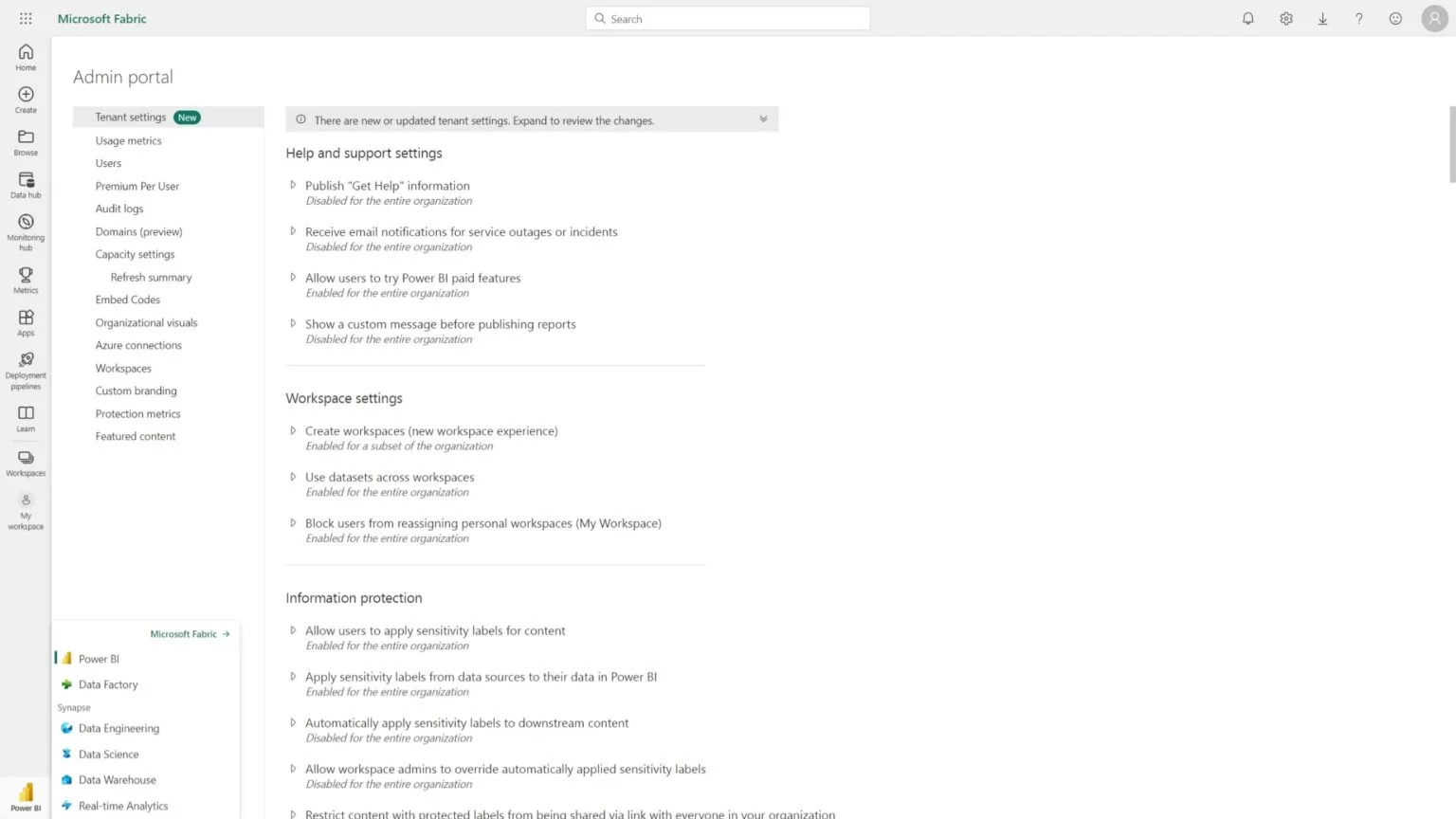Switch to Power BI experience
The image size is (1456, 819).
[99, 659]
